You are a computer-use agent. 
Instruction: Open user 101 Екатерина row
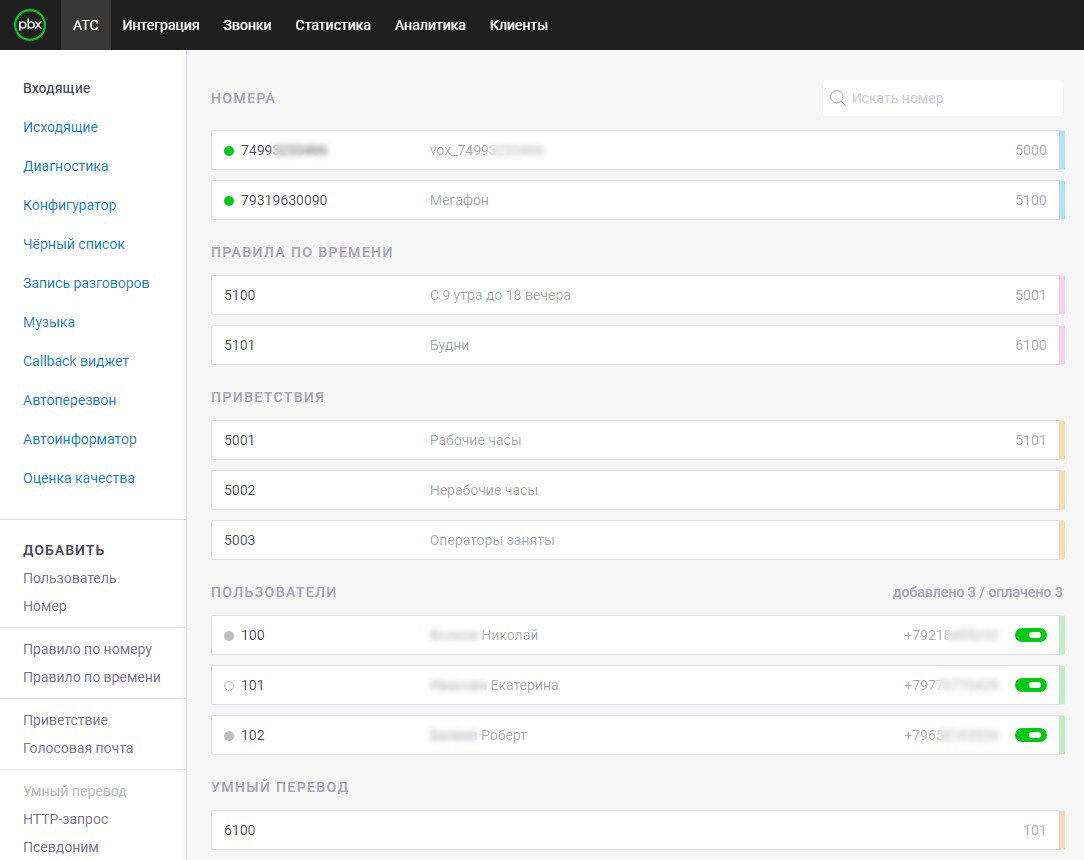point(637,685)
